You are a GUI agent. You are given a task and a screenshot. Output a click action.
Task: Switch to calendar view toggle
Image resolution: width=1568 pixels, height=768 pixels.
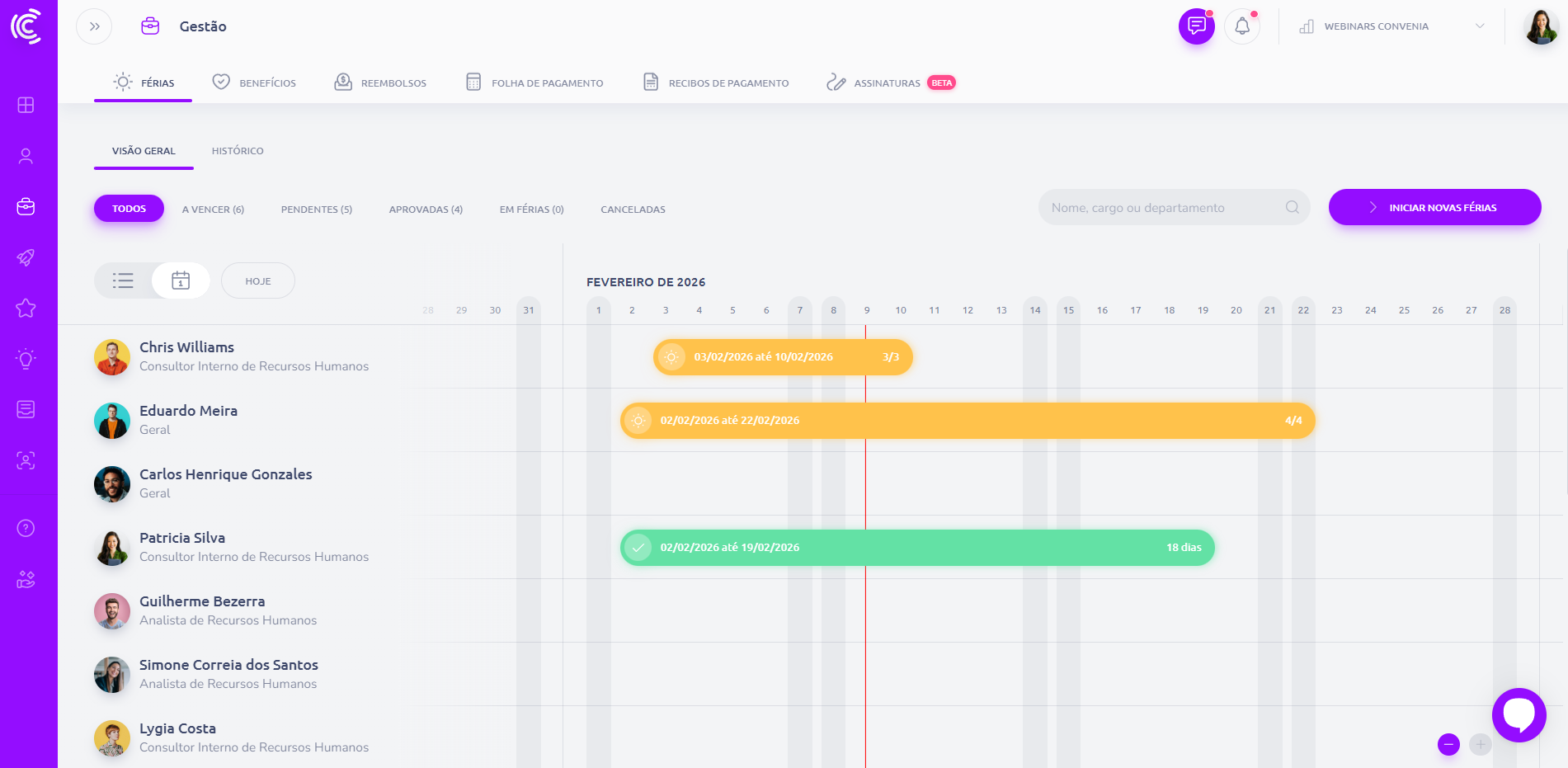pos(181,280)
